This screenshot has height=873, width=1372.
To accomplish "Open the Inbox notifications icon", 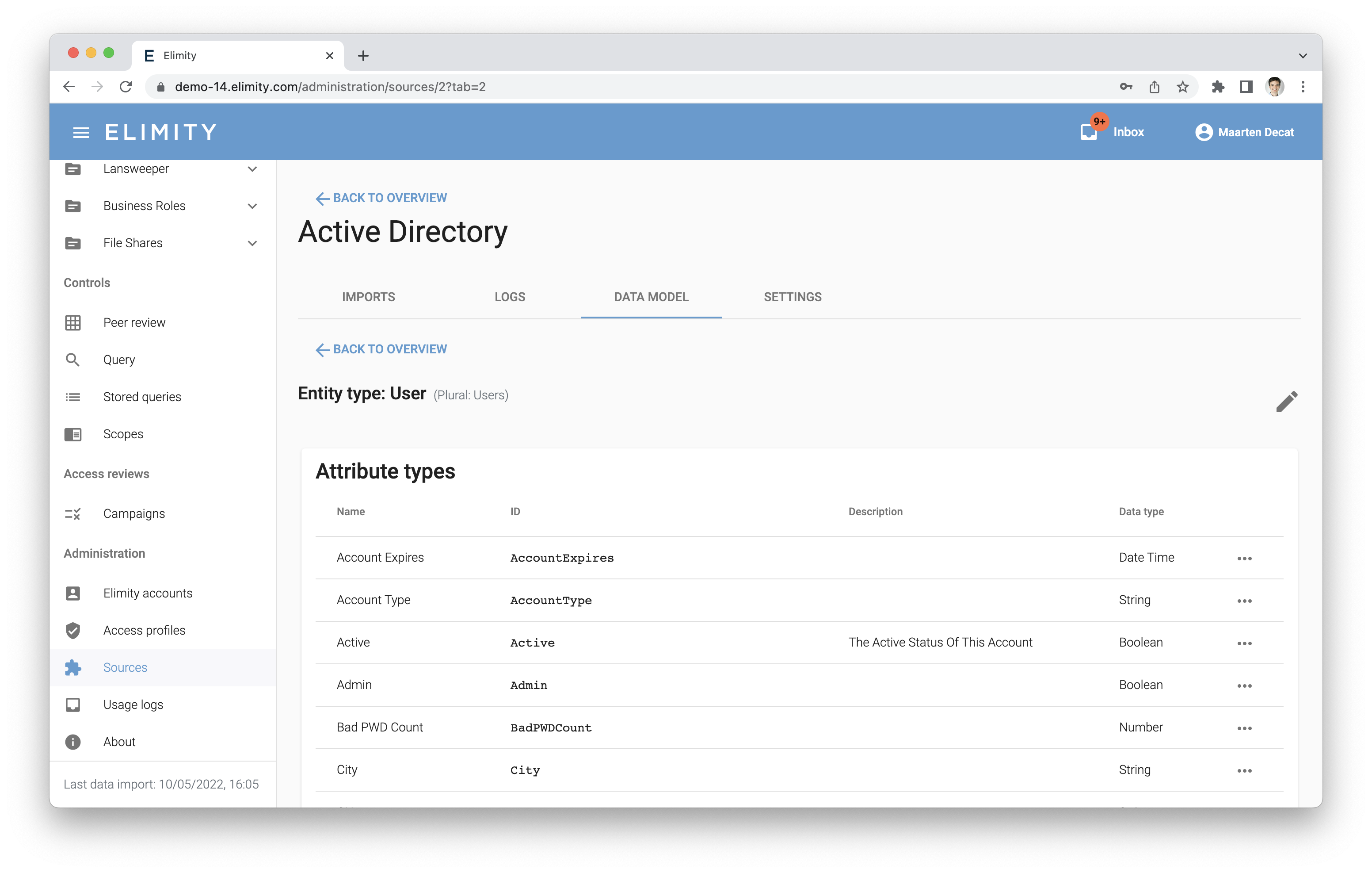I will click(1089, 132).
